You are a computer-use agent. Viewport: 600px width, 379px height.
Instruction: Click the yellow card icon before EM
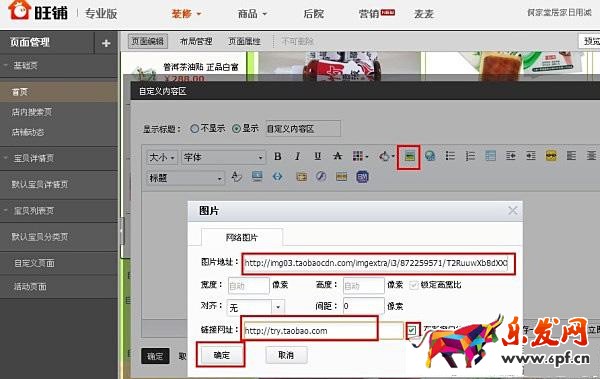[341, 177]
